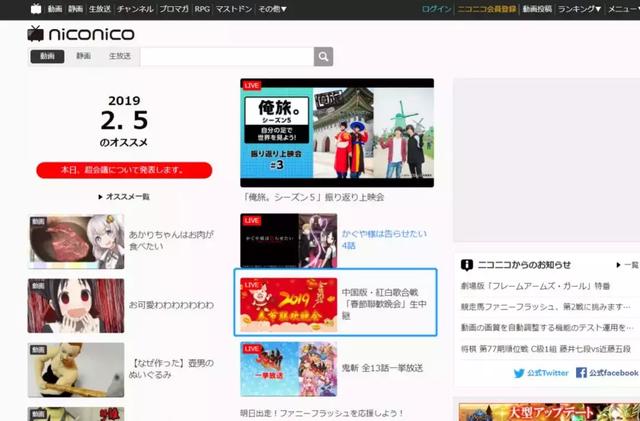Expand the その他 dropdown in top bar

point(272,9)
